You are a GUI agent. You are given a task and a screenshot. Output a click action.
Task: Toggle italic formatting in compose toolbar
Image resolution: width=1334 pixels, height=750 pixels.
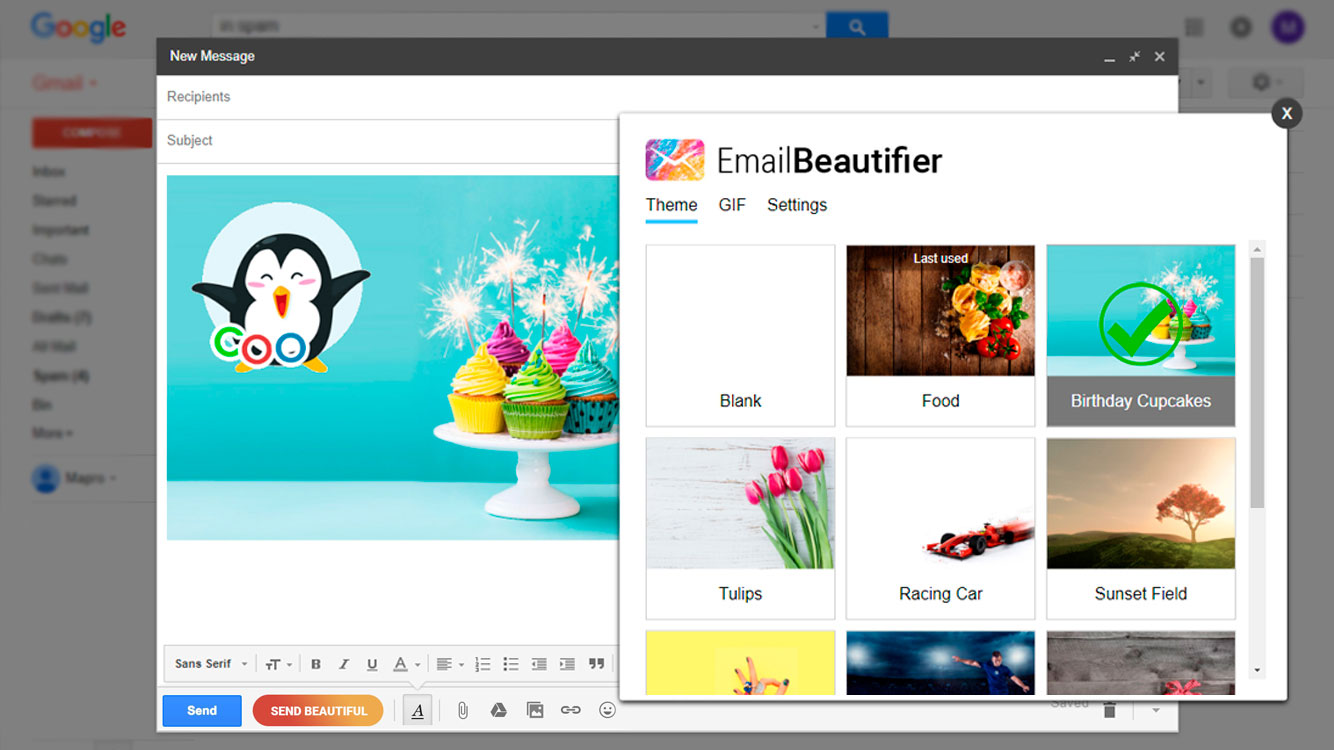[344, 664]
